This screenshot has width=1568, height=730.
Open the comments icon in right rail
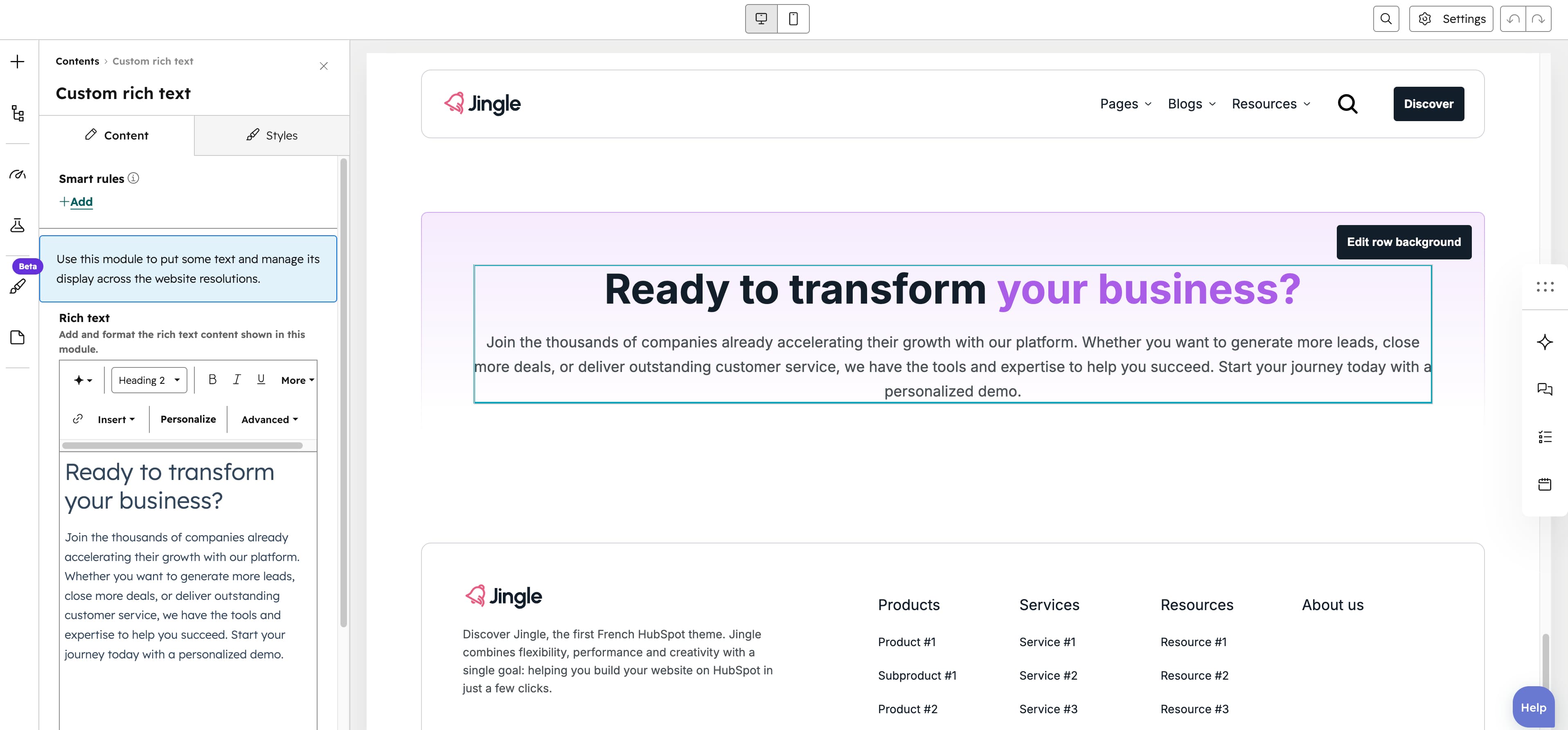click(x=1544, y=389)
